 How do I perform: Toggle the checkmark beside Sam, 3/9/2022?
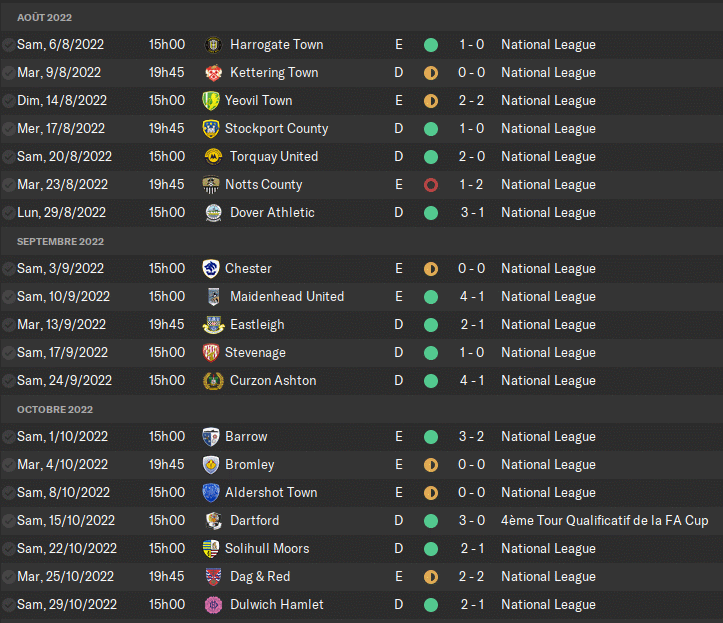(9, 269)
